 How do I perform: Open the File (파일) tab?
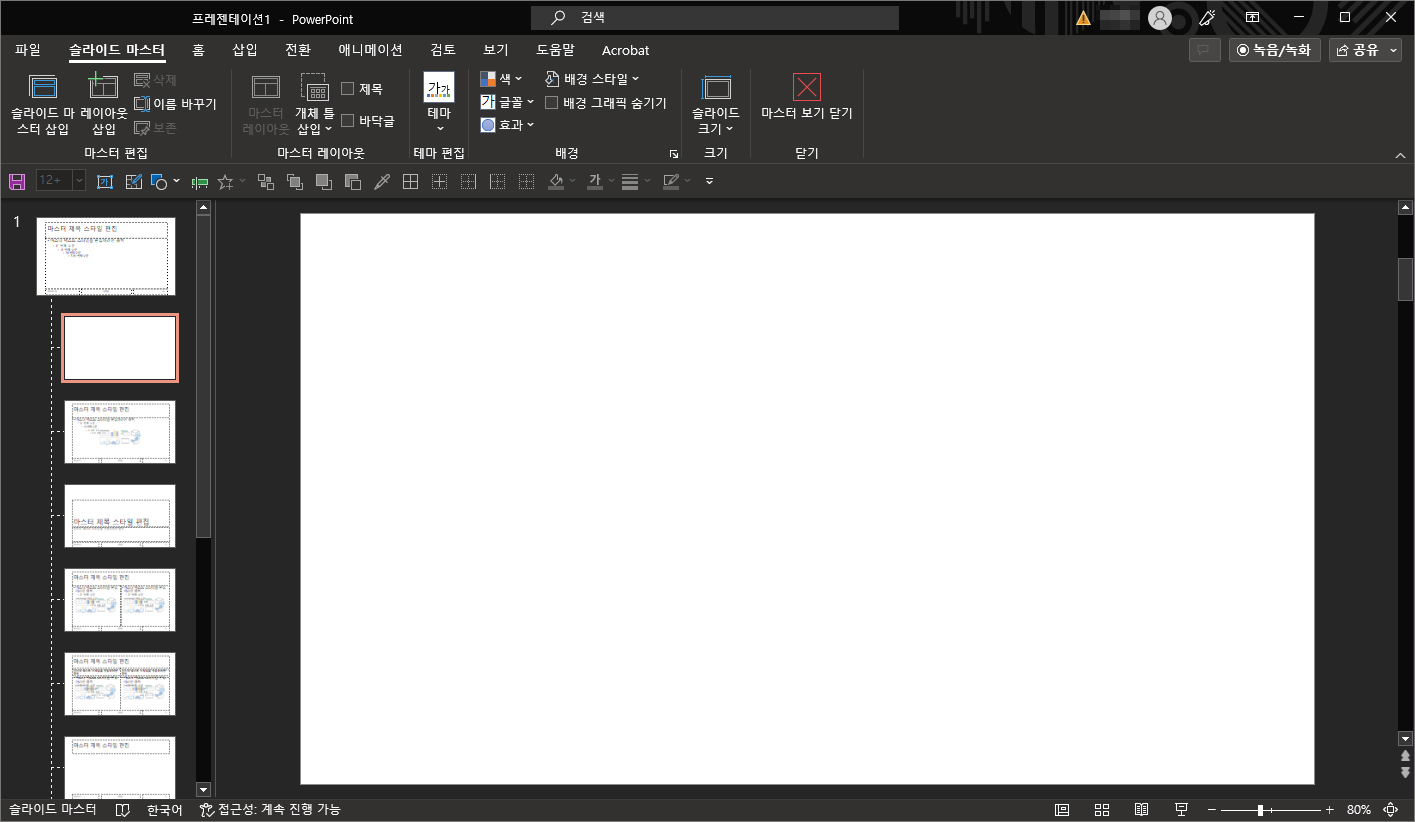coord(28,49)
